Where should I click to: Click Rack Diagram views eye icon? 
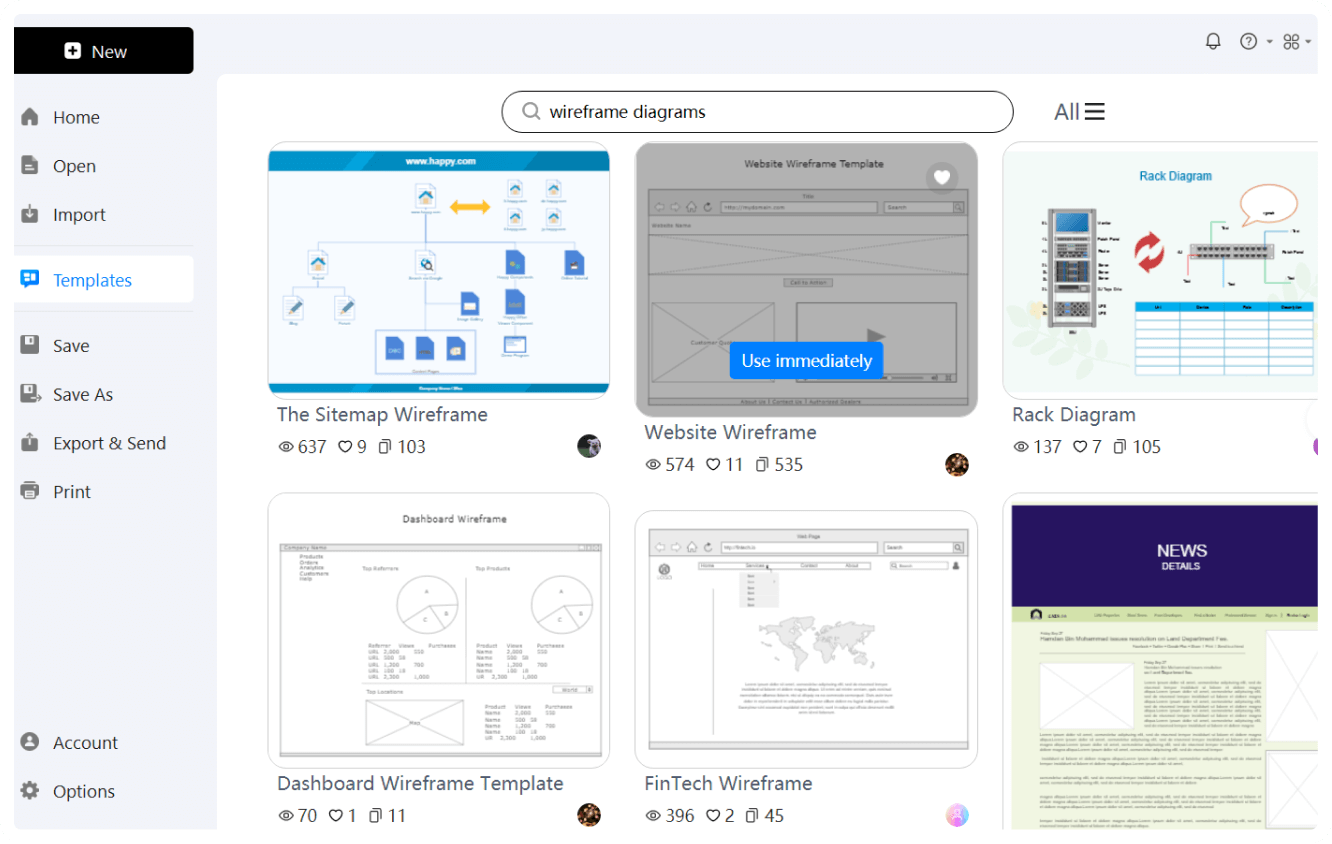coord(1021,447)
